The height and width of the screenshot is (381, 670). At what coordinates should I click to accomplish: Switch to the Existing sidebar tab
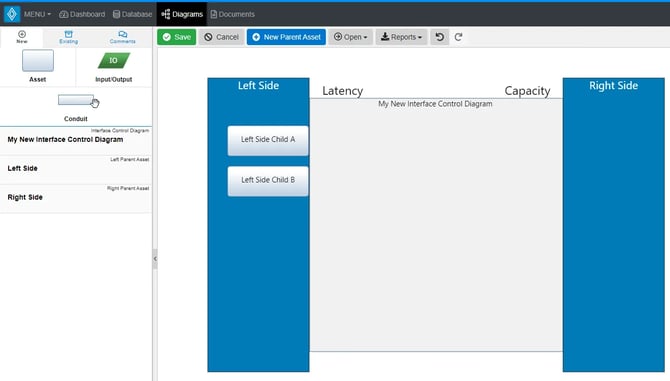pos(68,37)
